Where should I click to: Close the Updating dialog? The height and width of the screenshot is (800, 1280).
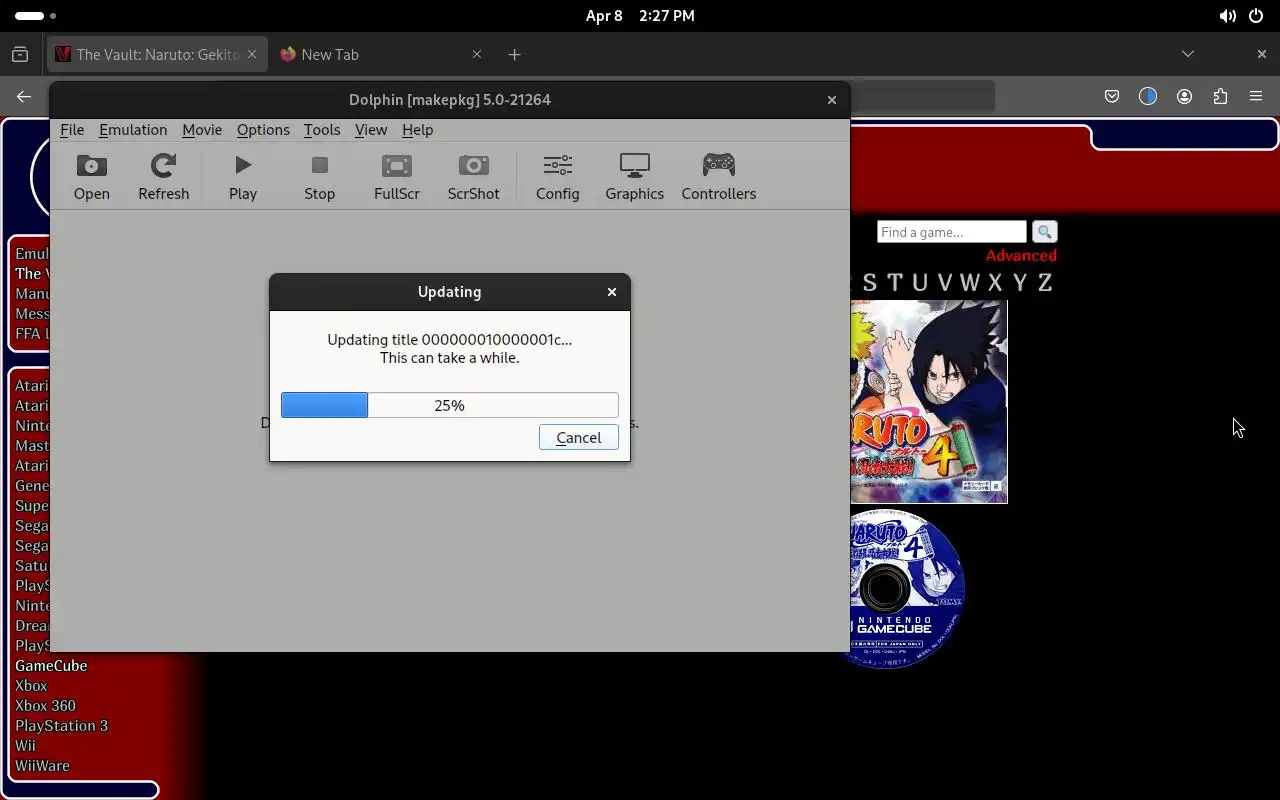point(612,292)
